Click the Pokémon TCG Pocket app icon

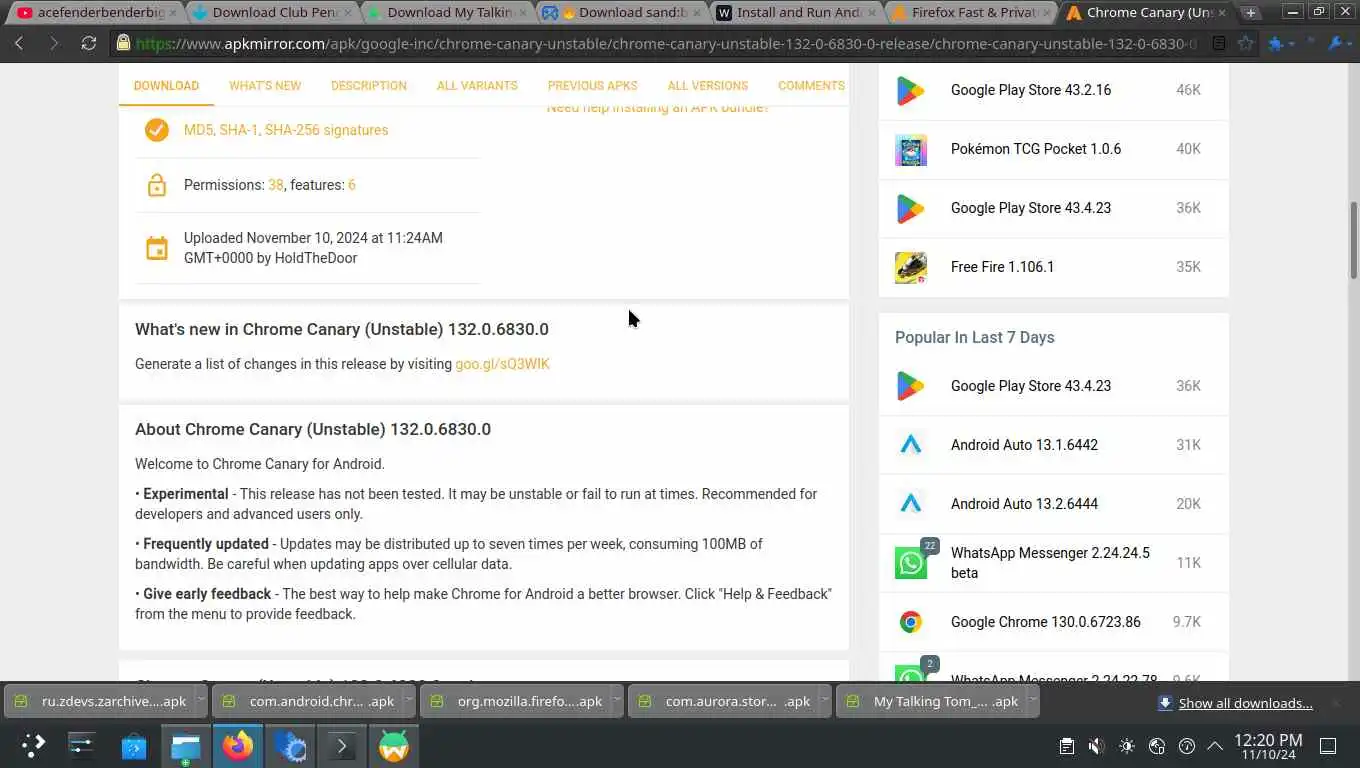point(910,149)
